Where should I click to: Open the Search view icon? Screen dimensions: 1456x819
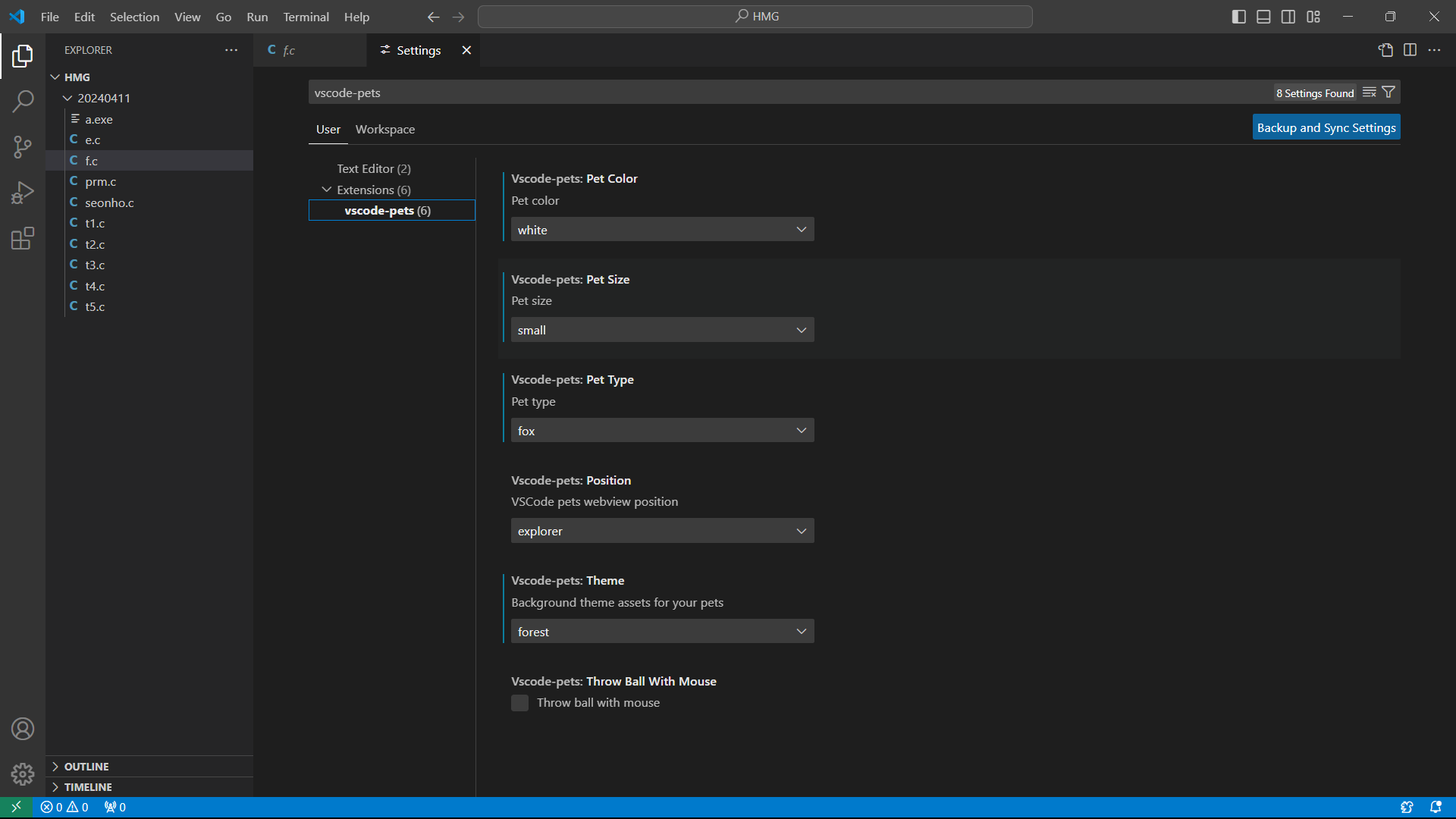pyautogui.click(x=23, y=101)
